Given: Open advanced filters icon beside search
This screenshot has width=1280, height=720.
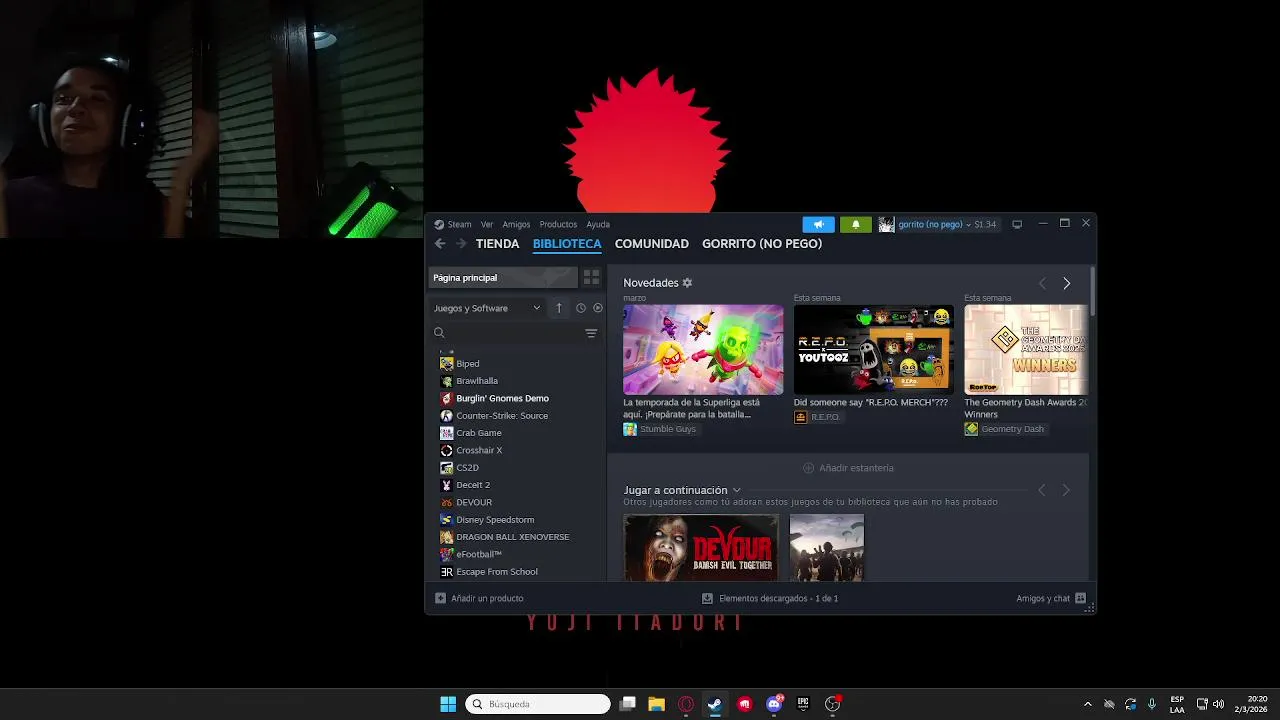Looking at the screenshot, I should coord(591,333).
